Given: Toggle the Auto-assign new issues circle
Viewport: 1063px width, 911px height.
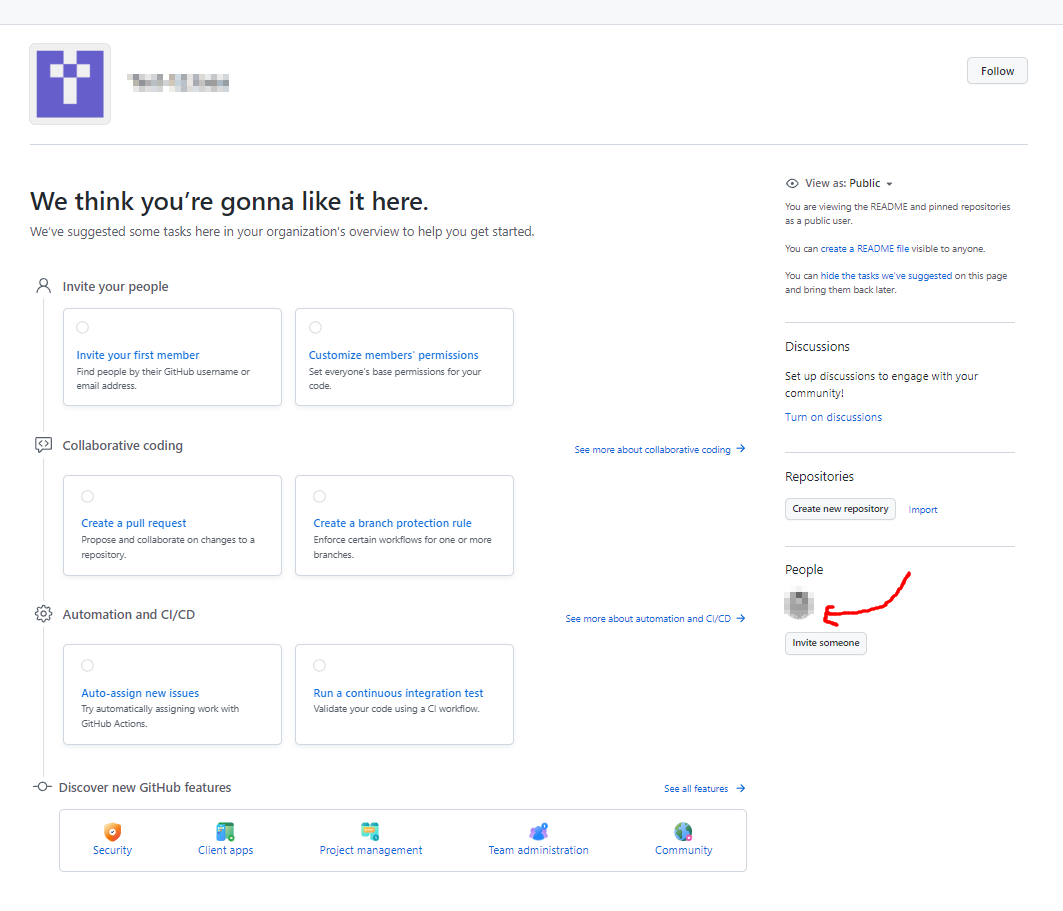Looking at the screenshot, I should [x=87, y=666].
